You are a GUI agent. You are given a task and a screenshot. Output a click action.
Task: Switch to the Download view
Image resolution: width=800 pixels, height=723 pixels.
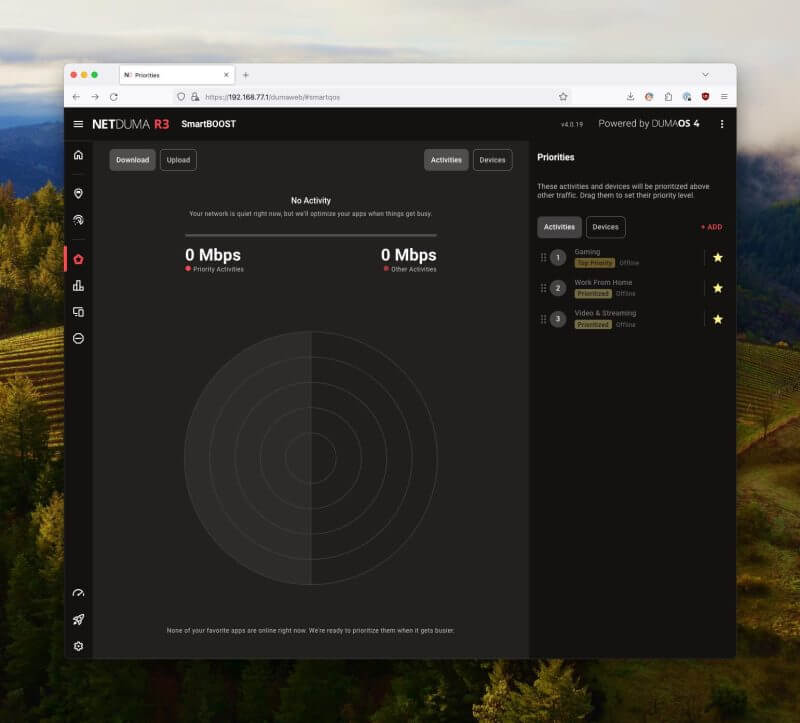132,160
